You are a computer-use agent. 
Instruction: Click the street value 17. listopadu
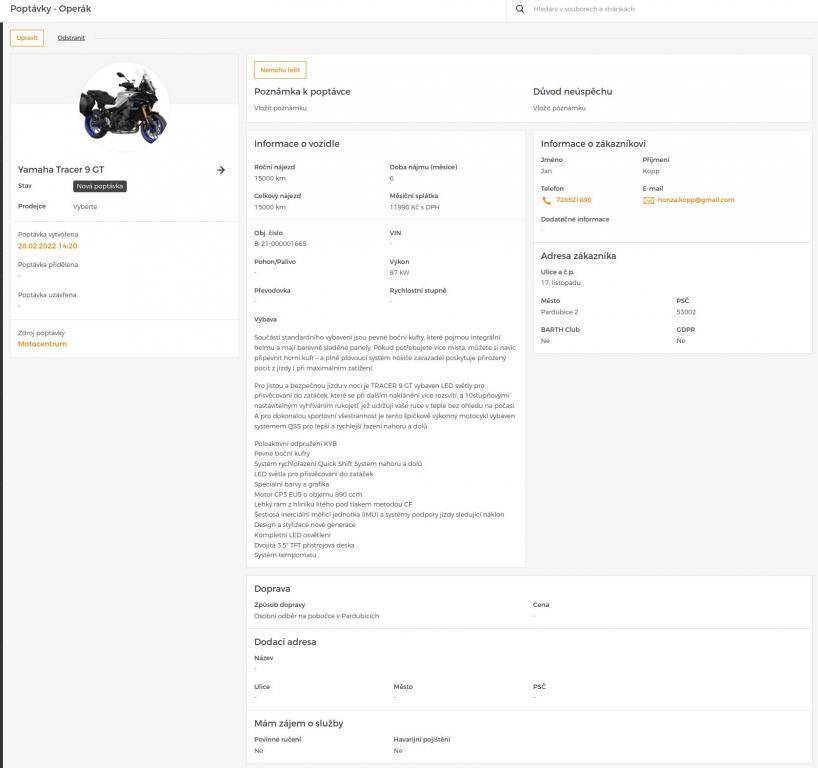(561, 283)
